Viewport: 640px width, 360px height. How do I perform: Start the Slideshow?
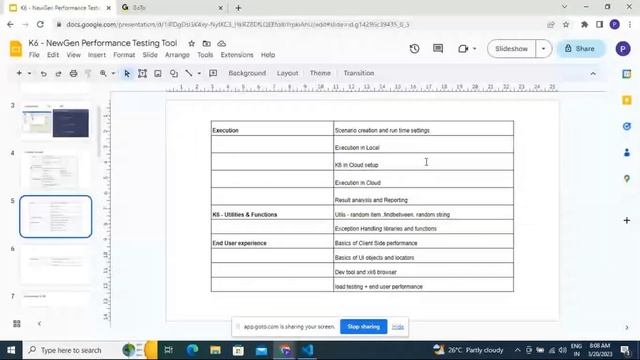pos(511,49)
